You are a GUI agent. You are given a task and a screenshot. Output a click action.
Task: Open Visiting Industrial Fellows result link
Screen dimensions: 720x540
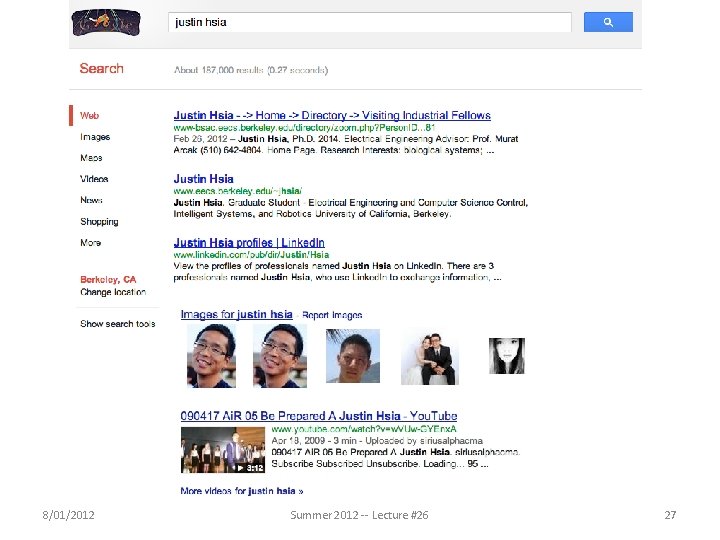(332, 115)
